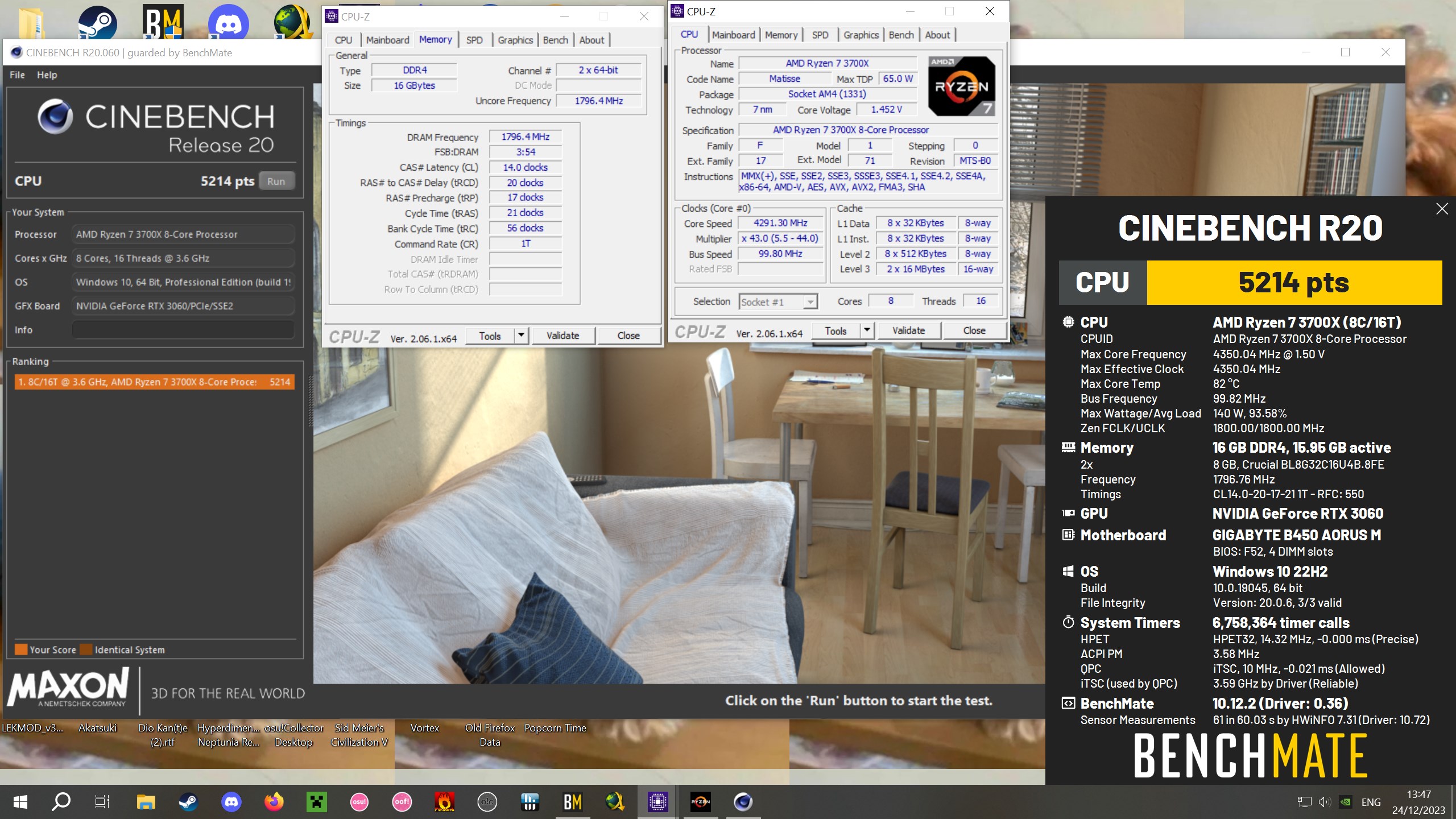Viewport: 1456px width, 819px height.
Task: Open the volume control in the system tray
Action: click(1325, 802)
